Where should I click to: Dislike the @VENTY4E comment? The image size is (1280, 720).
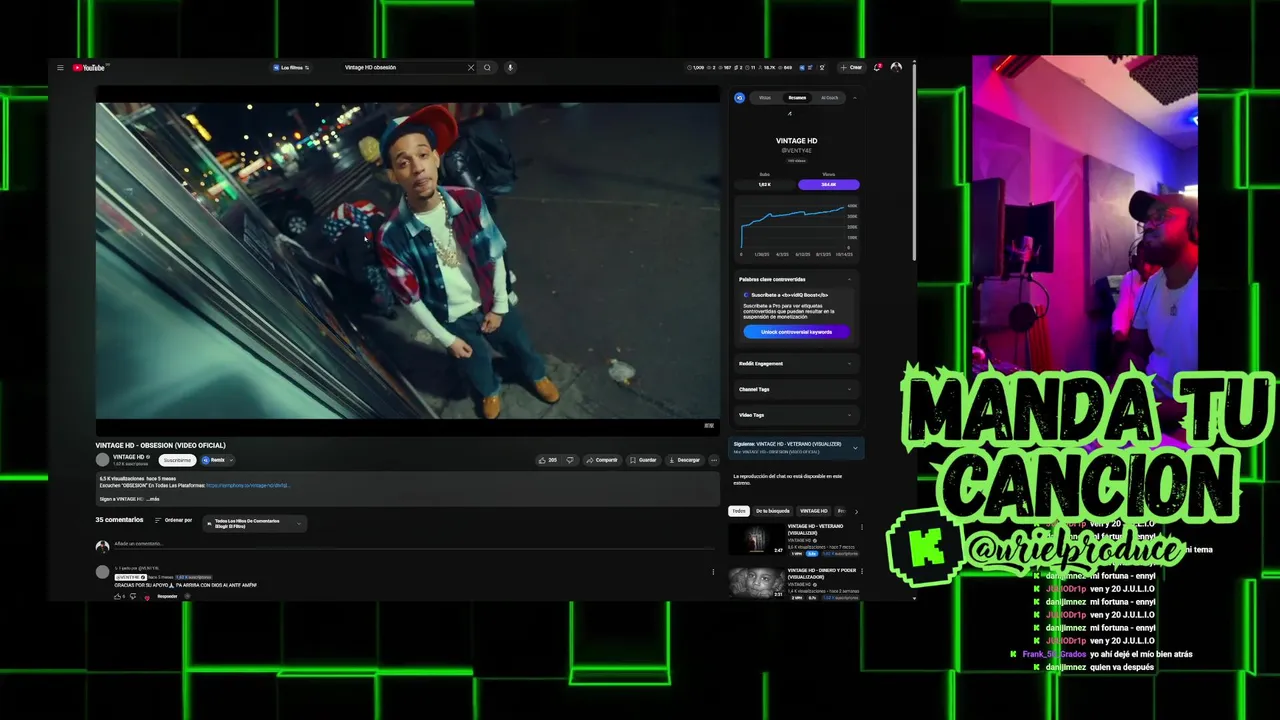(133, 596)
